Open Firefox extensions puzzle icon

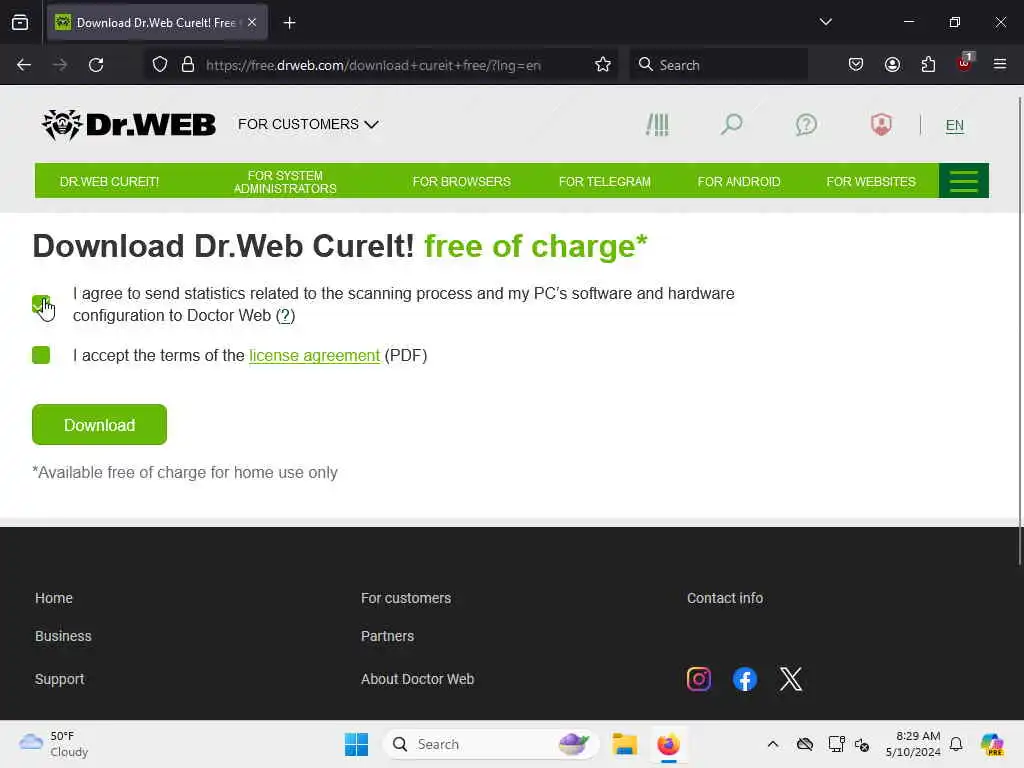click(x=928, y=65)
